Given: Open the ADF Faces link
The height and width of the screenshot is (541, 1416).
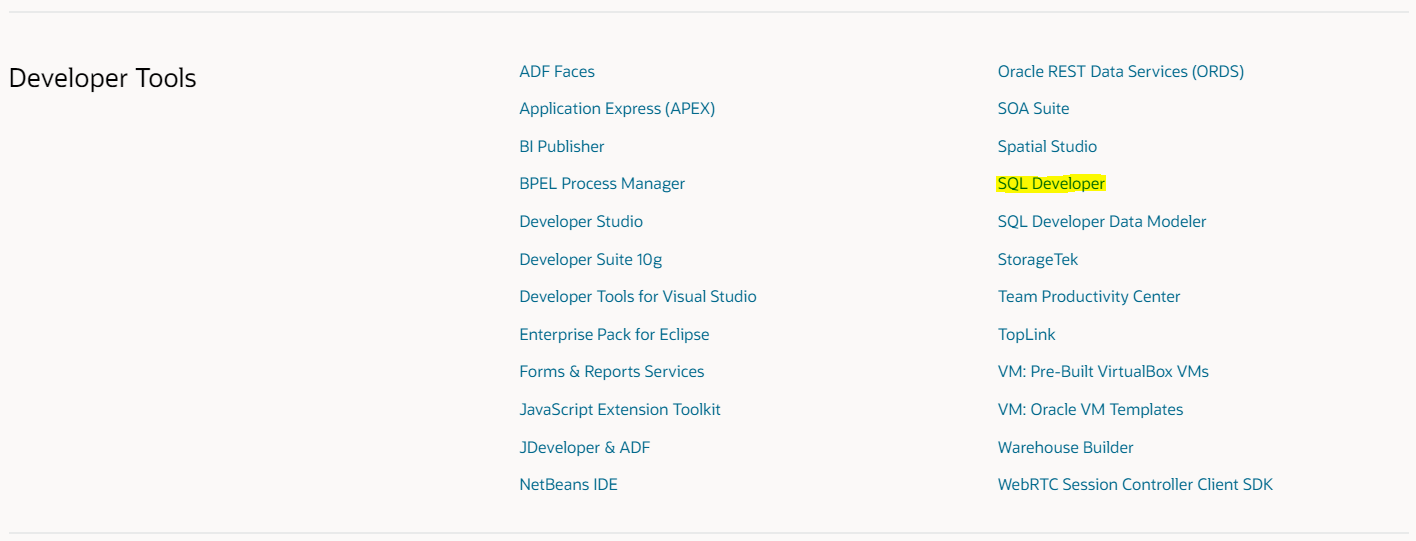Looking at the screenshot, I should click(x=557, y=71).
